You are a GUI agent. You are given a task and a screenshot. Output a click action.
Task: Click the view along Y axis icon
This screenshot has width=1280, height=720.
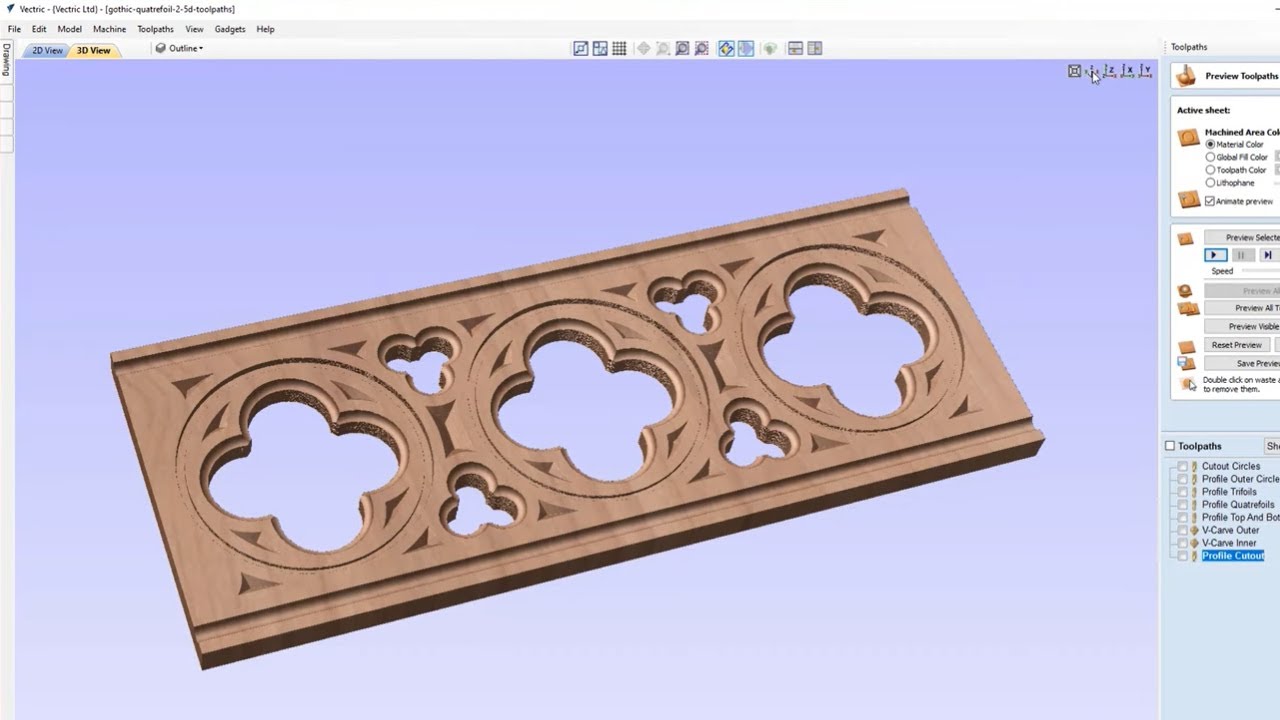point(1145,71)
